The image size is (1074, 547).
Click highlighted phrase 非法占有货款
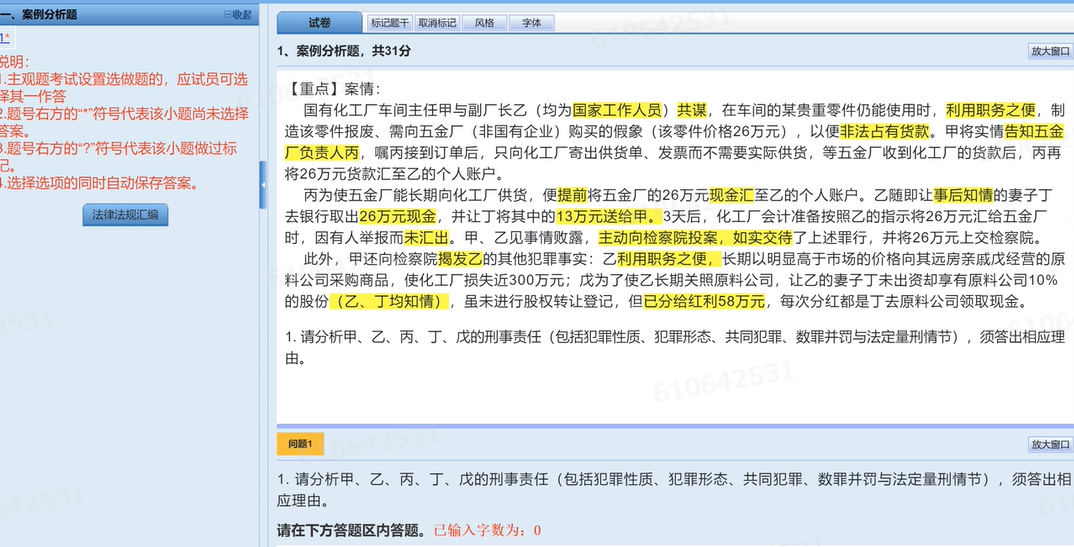884,131
